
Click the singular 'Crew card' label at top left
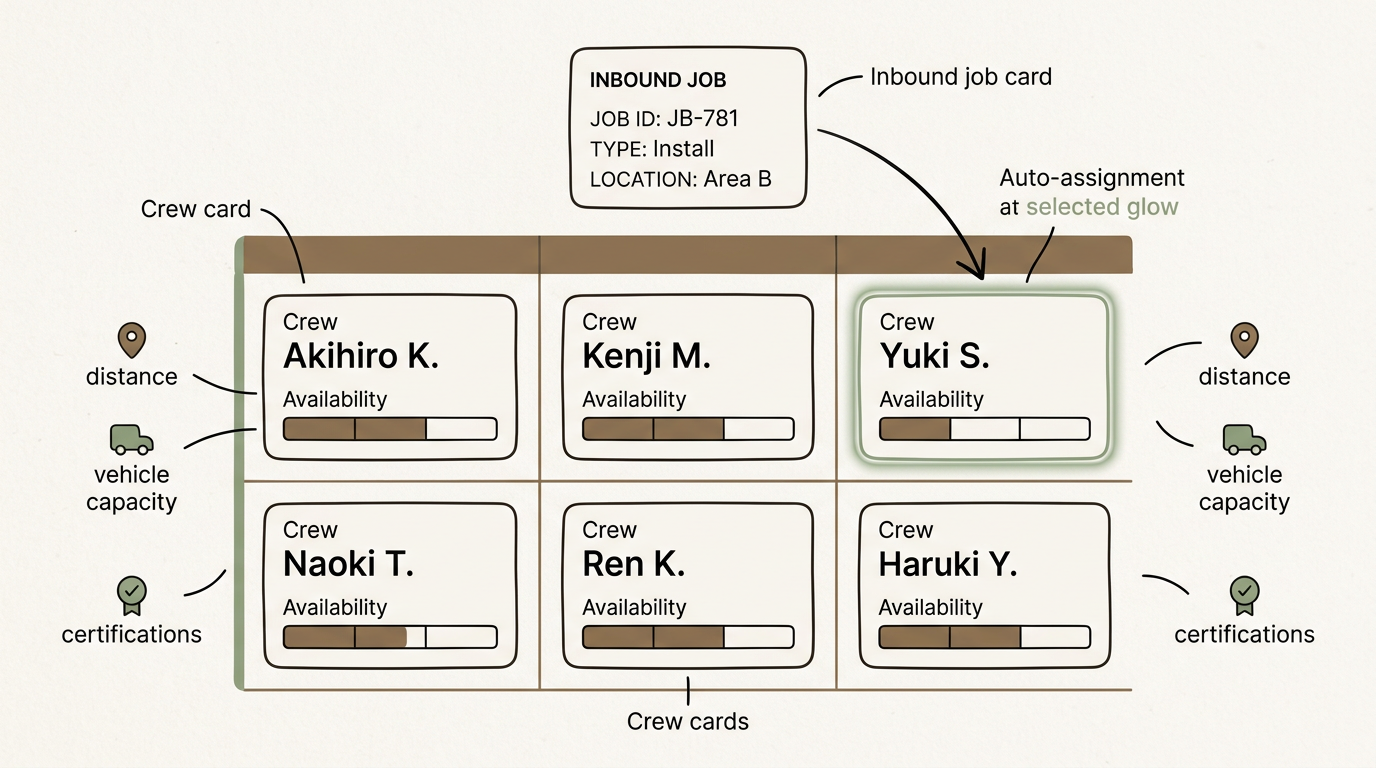point(195,209)
